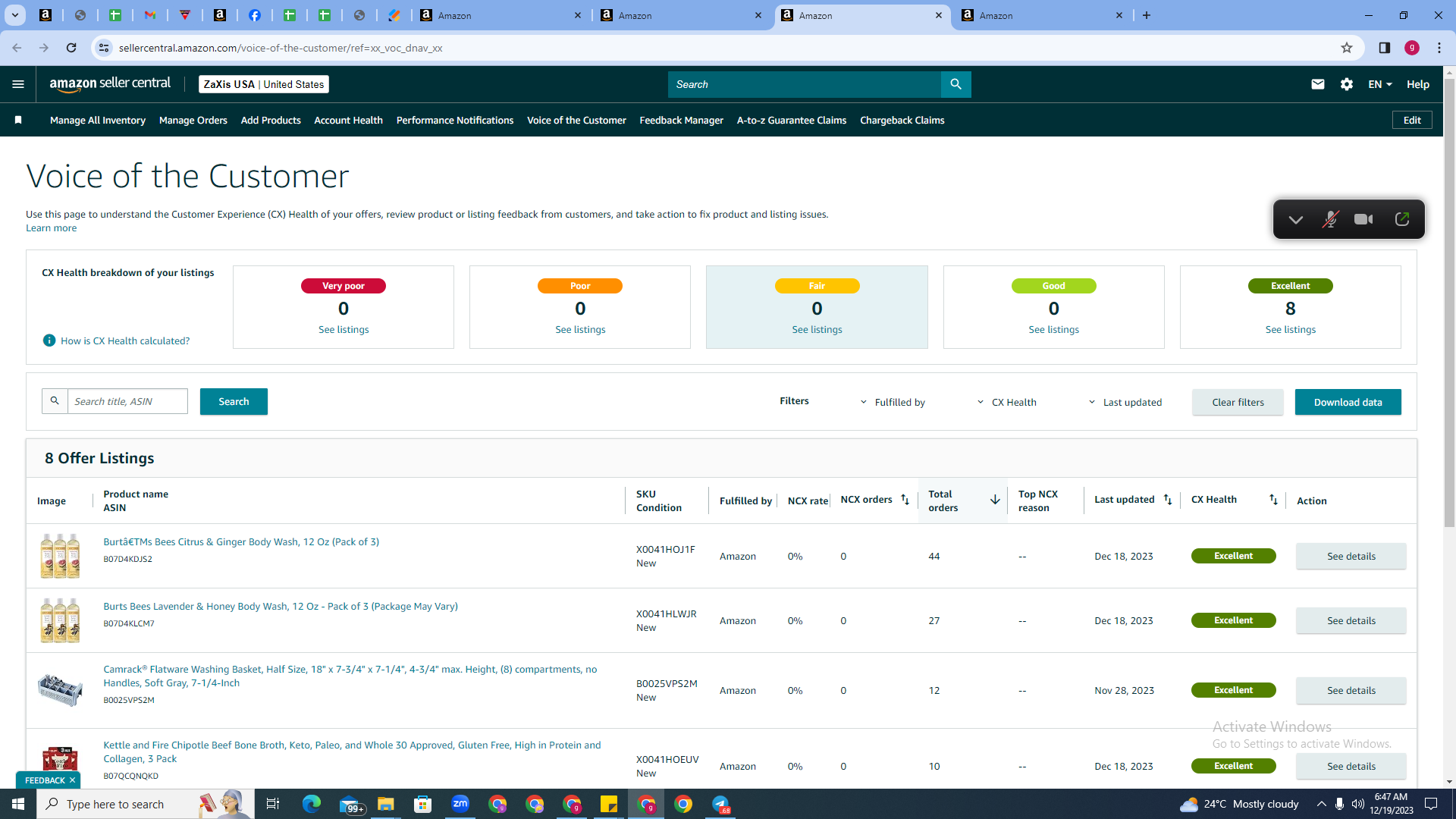
Task: Unmute the microphone in the meeting overlay
Action: 1330,219
